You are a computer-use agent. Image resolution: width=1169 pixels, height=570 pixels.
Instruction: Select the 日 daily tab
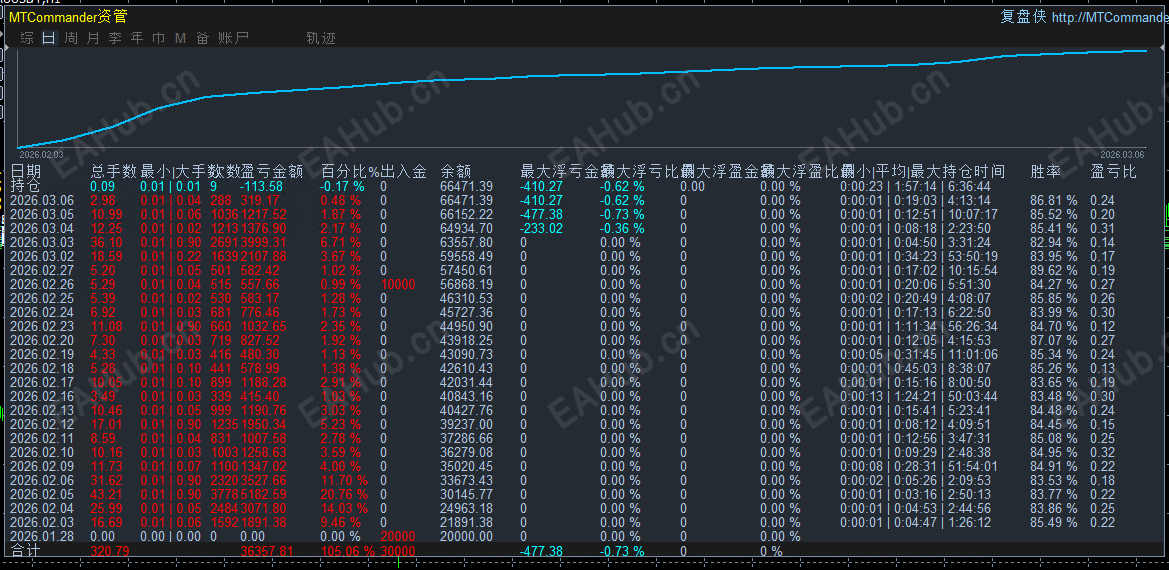click(48, 38)
